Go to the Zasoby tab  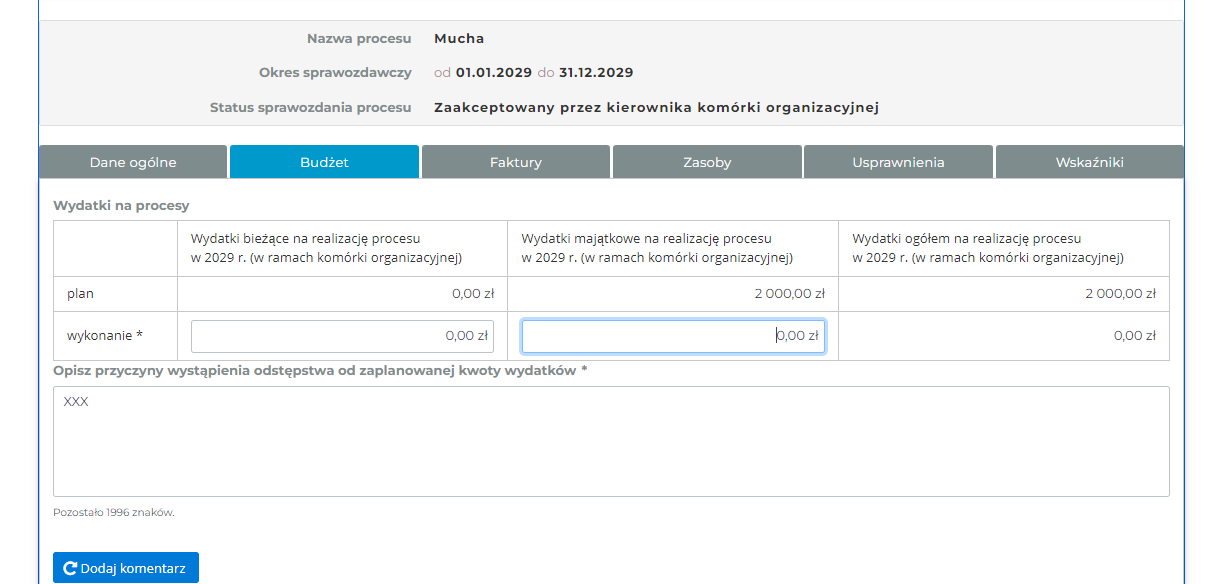pyautogui.click(x=707, y=162)
